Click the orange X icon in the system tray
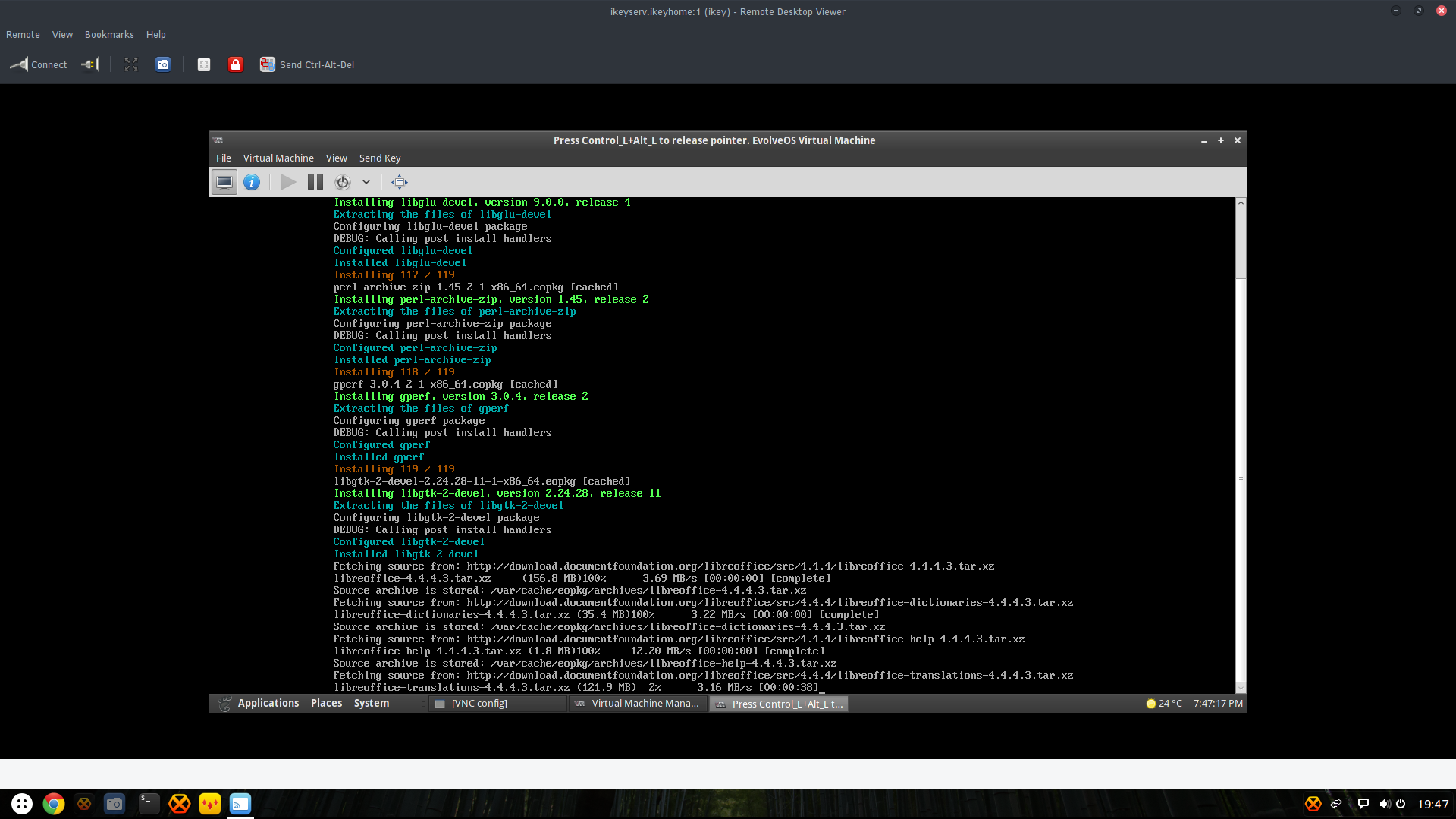The image size is (1456, 819). click(x=1313, y=804)
